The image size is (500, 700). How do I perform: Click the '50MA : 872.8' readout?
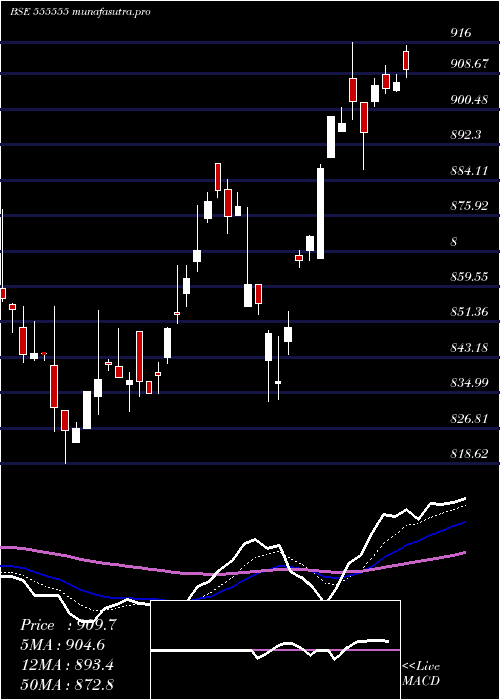pos(67,684)
